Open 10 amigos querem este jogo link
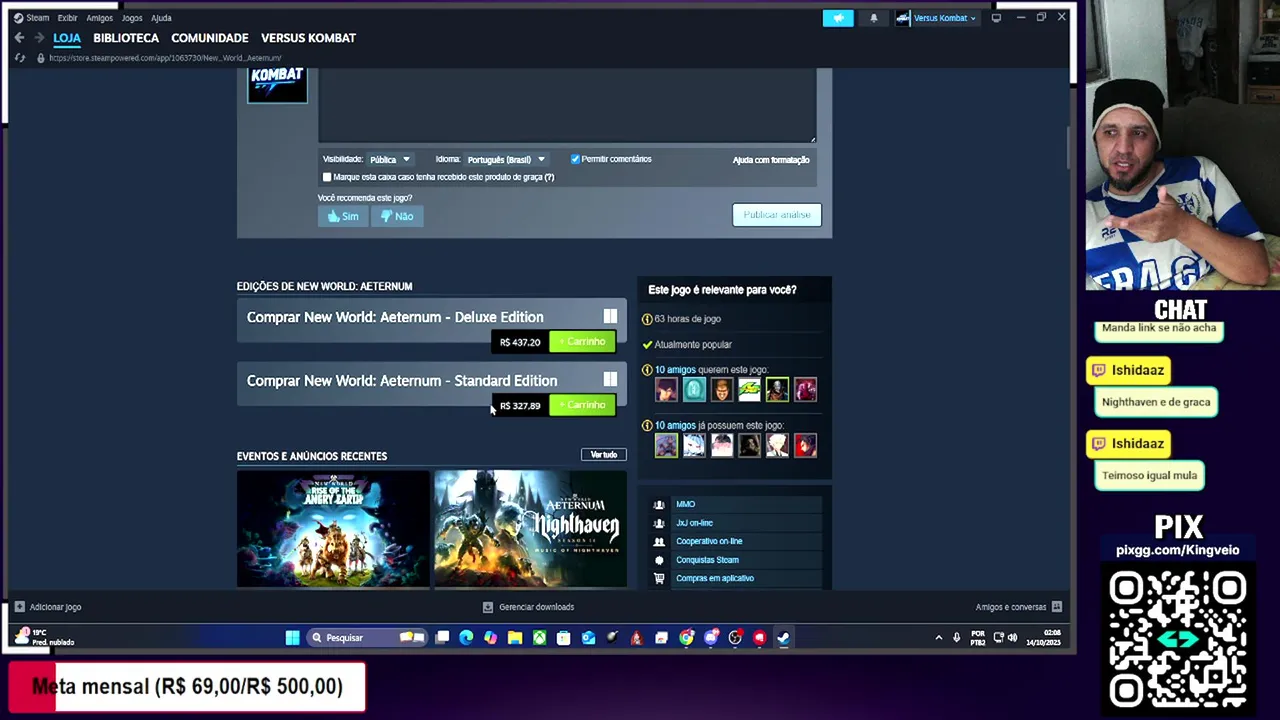Screen dimensions: 1280x720 point(711,370)
